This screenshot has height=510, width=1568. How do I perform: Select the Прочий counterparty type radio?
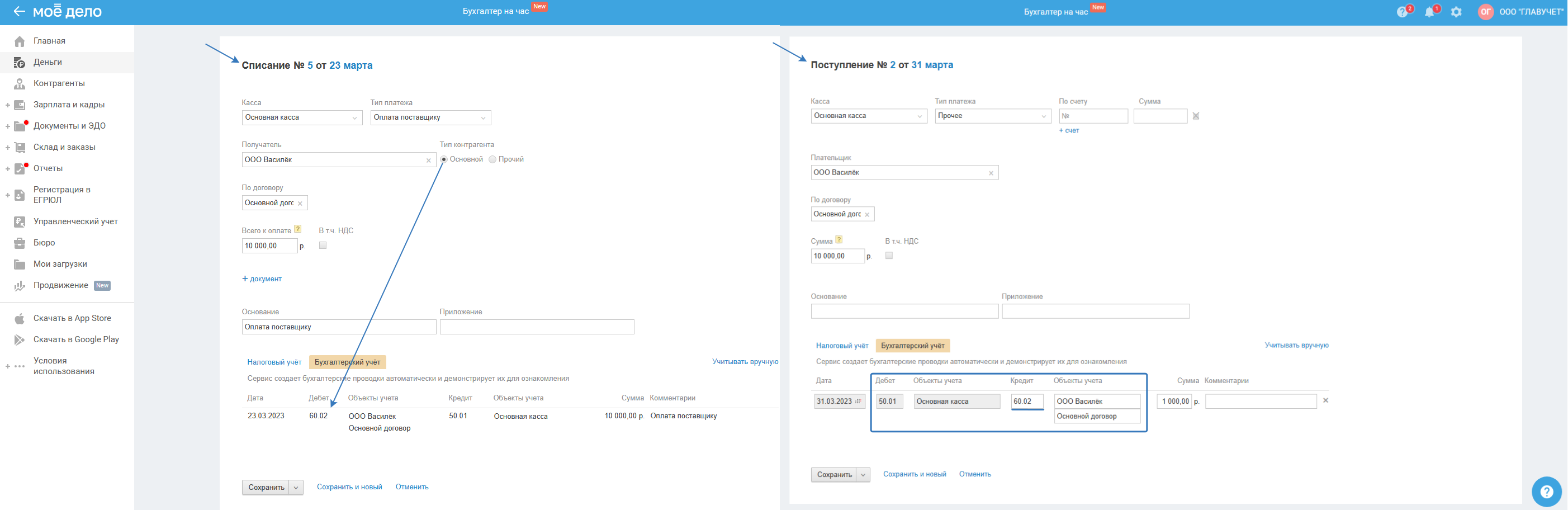(x=492, y=159)
